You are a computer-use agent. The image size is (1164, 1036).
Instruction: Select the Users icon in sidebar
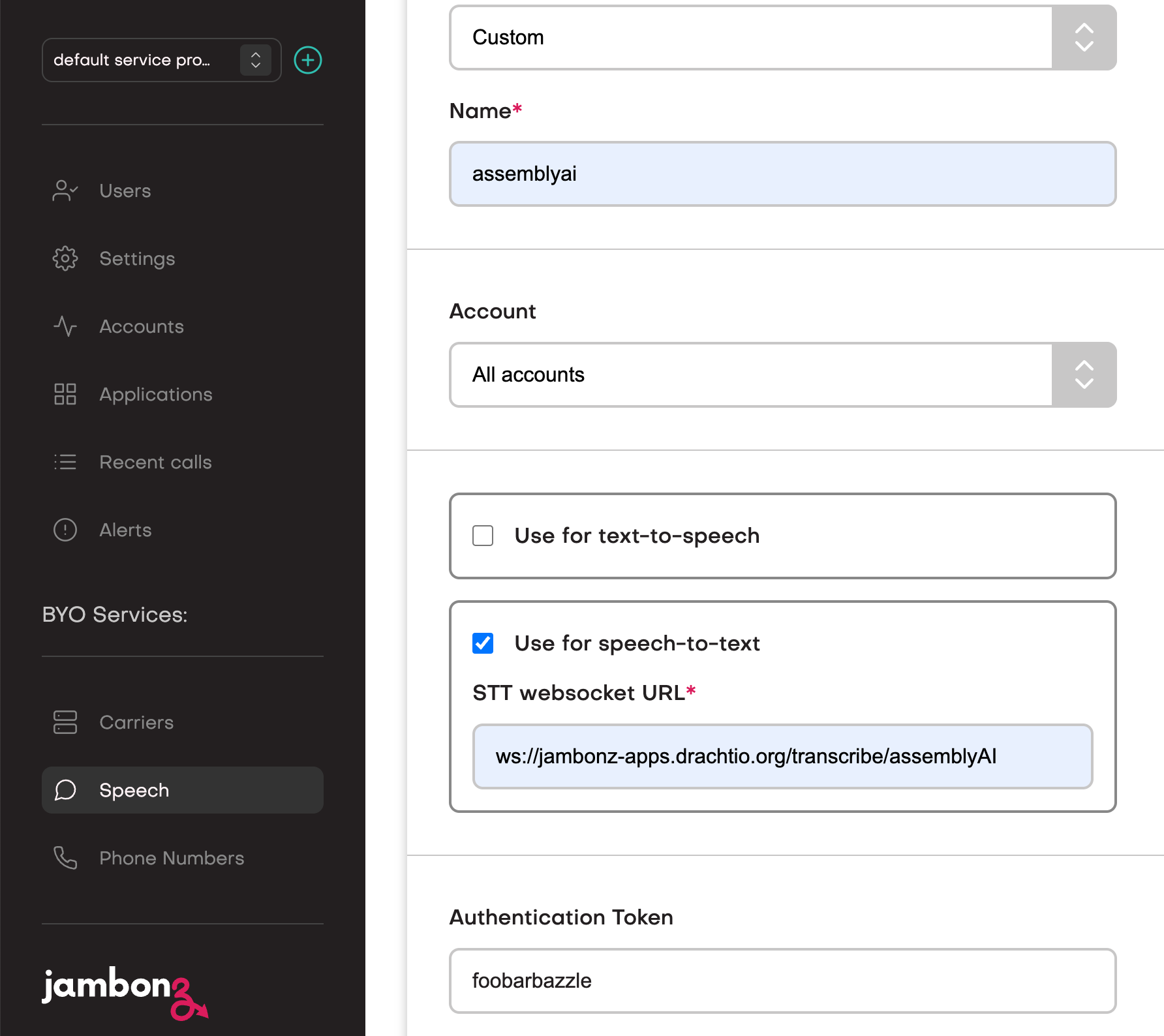click(64, 190)
